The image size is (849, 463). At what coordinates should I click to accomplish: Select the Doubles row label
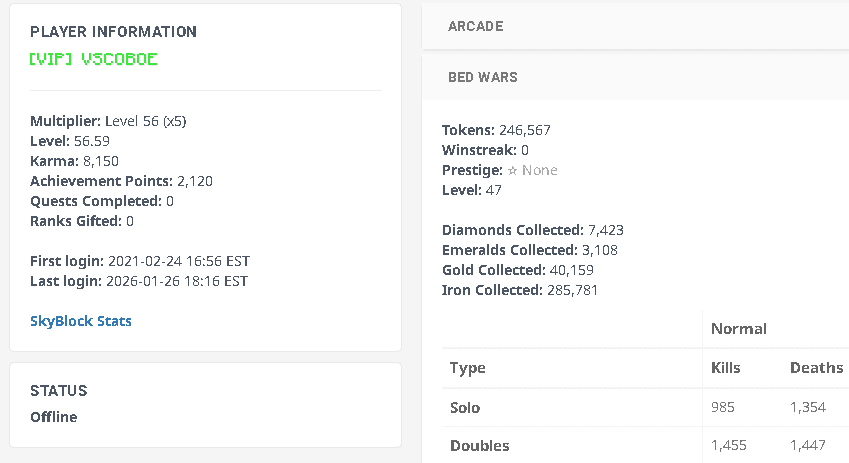[x=479, y=446]
